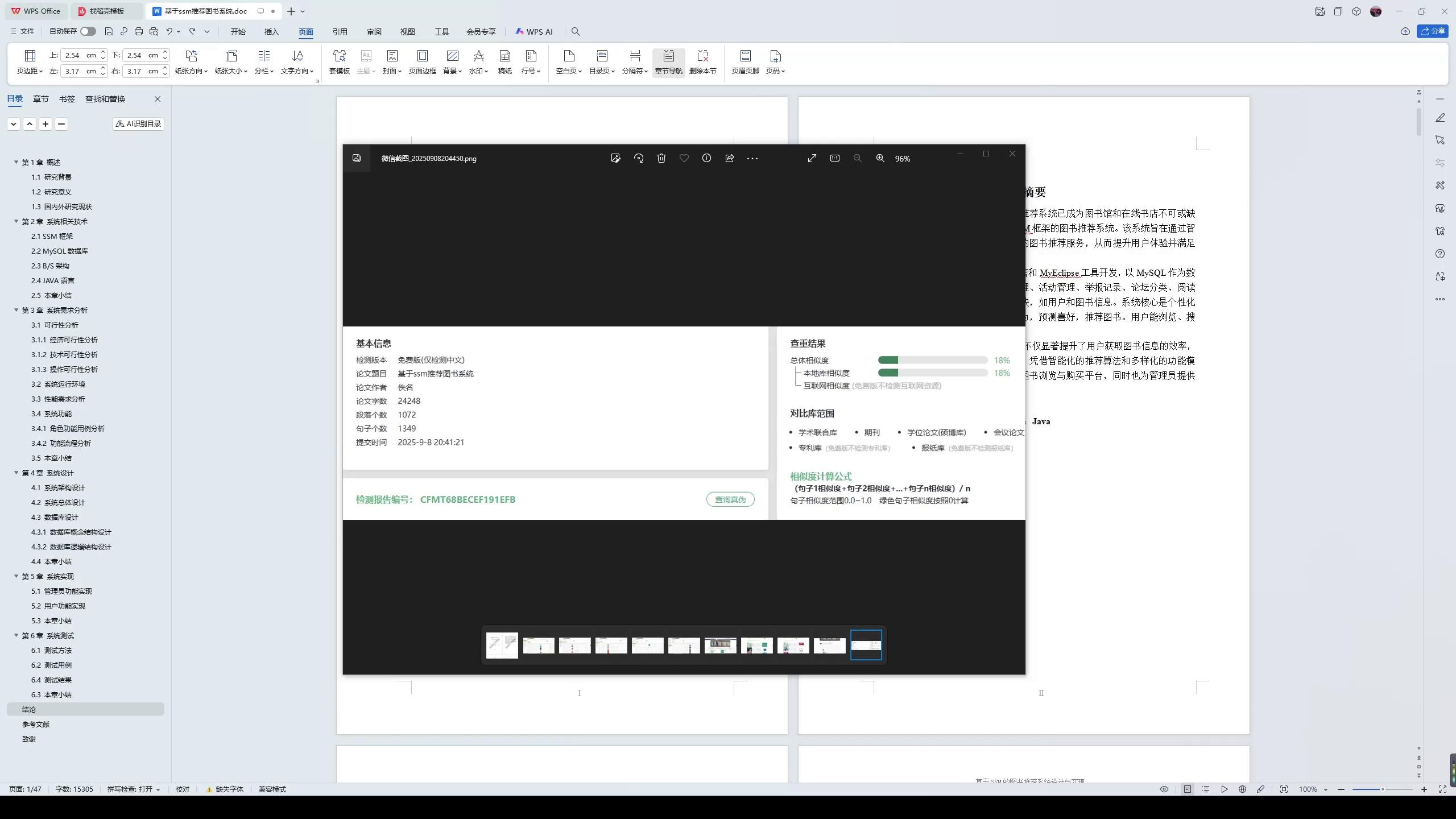Click the AI识别目录 button

(138, 123)
